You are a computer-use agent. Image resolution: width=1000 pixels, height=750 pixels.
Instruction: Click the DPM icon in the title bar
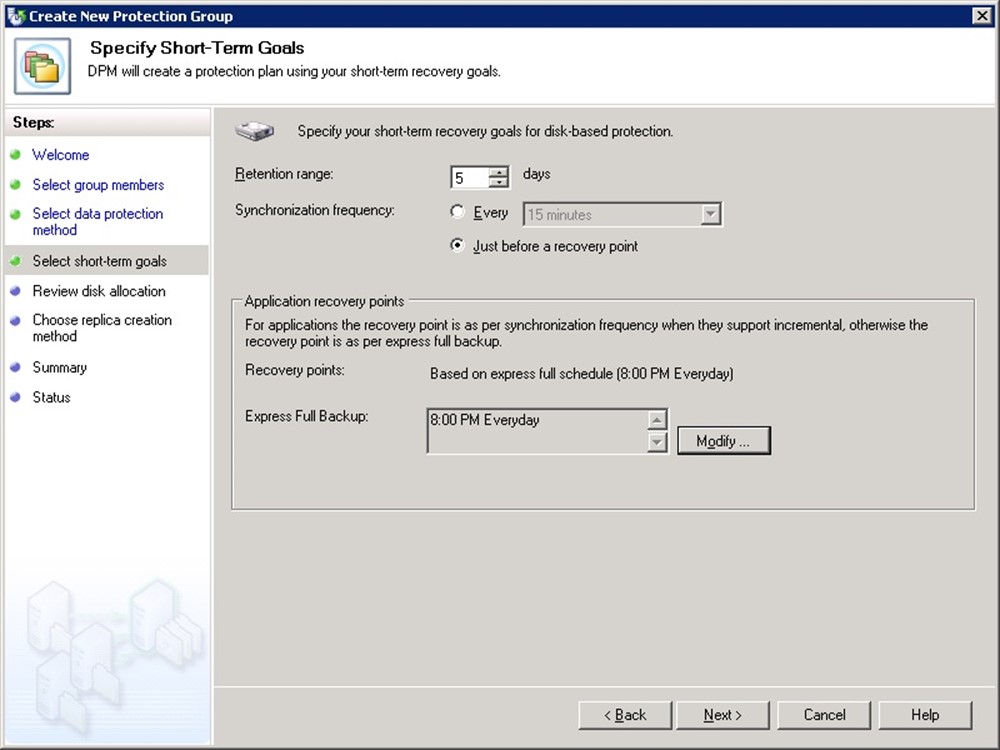pos(15,16)
